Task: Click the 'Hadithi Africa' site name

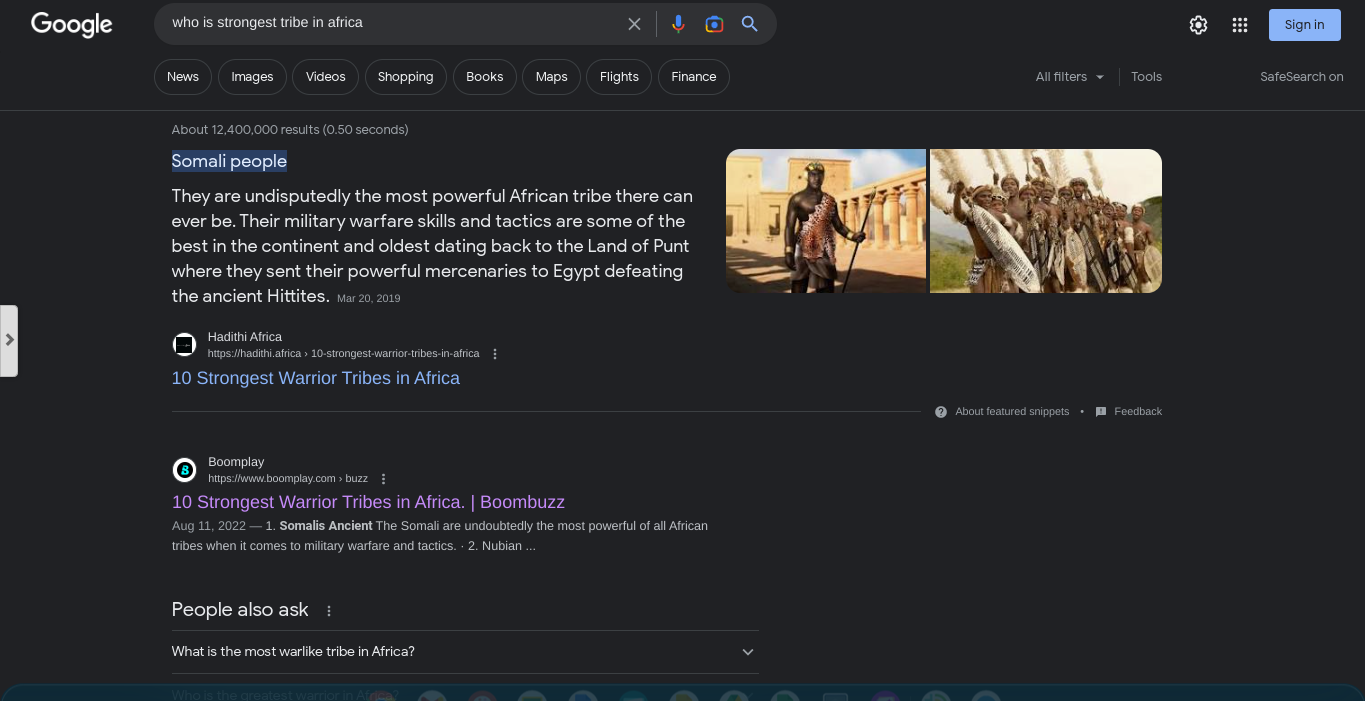Action: [x=245, y=337]
